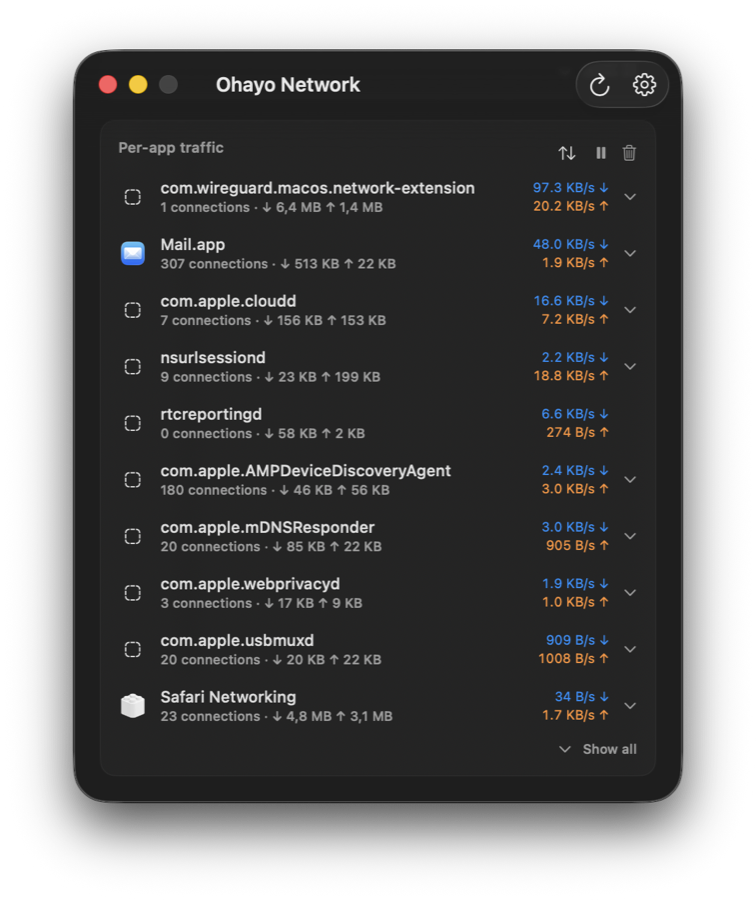Click 97.3 KB/s download rate

571,188
